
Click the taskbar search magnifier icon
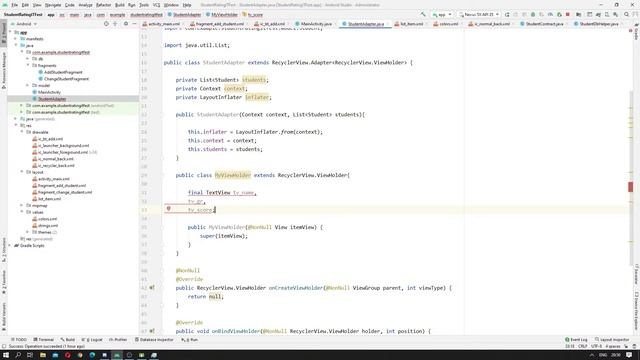tap(18, 355)
